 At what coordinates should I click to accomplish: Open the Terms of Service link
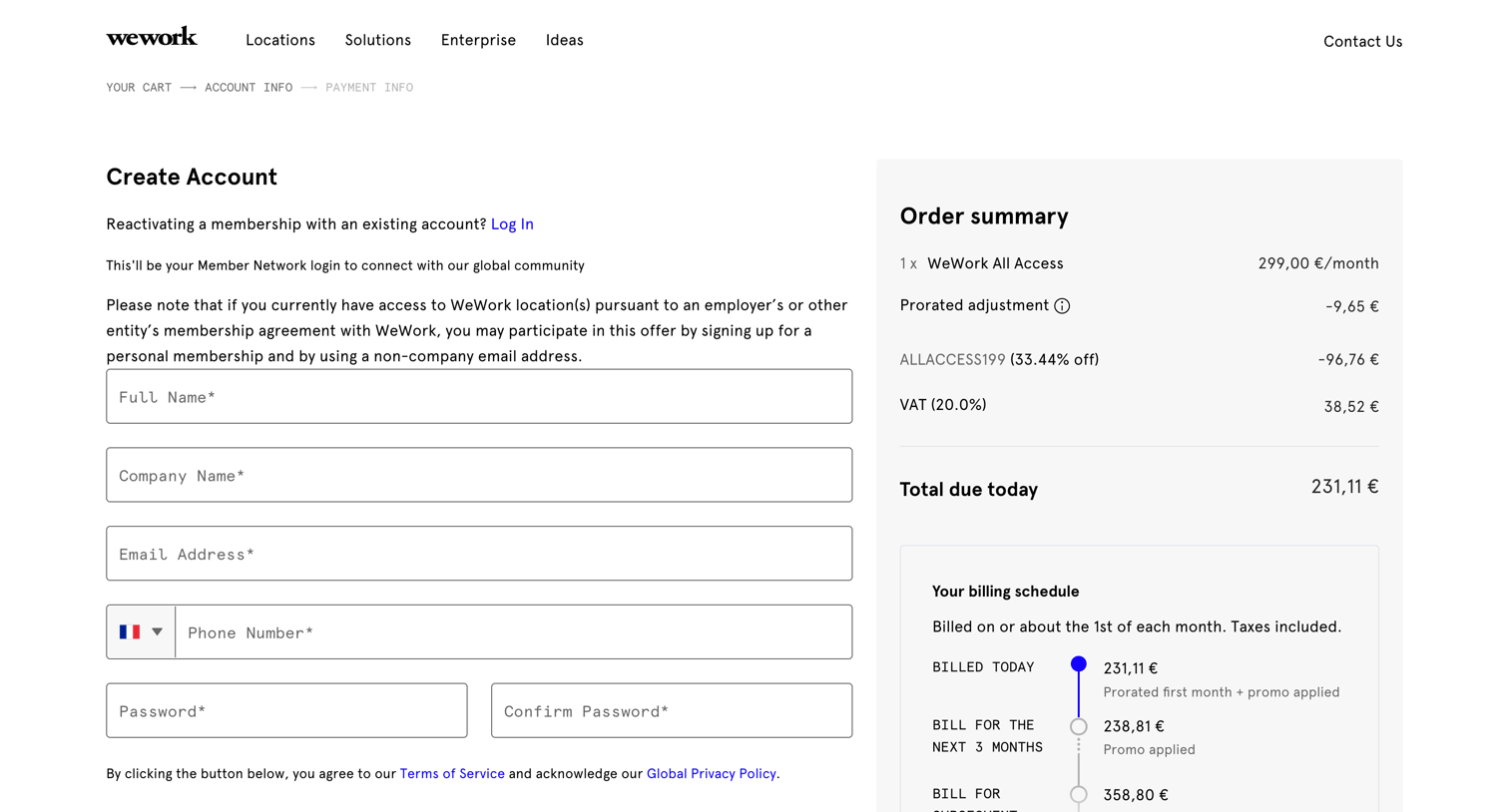pyautogui.click(x=452, y=774)
